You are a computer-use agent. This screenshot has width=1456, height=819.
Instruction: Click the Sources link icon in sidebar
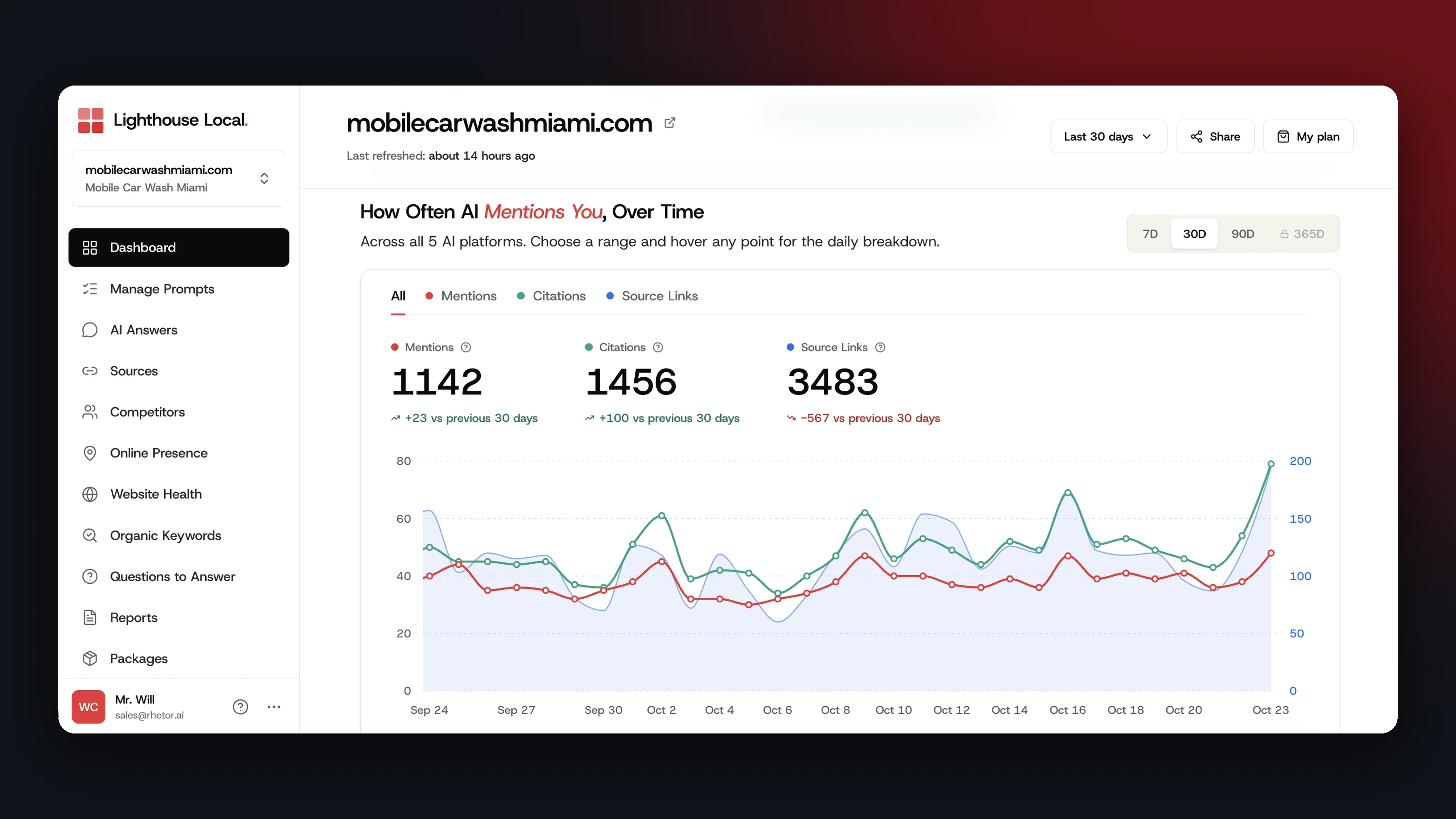(90, 371)
